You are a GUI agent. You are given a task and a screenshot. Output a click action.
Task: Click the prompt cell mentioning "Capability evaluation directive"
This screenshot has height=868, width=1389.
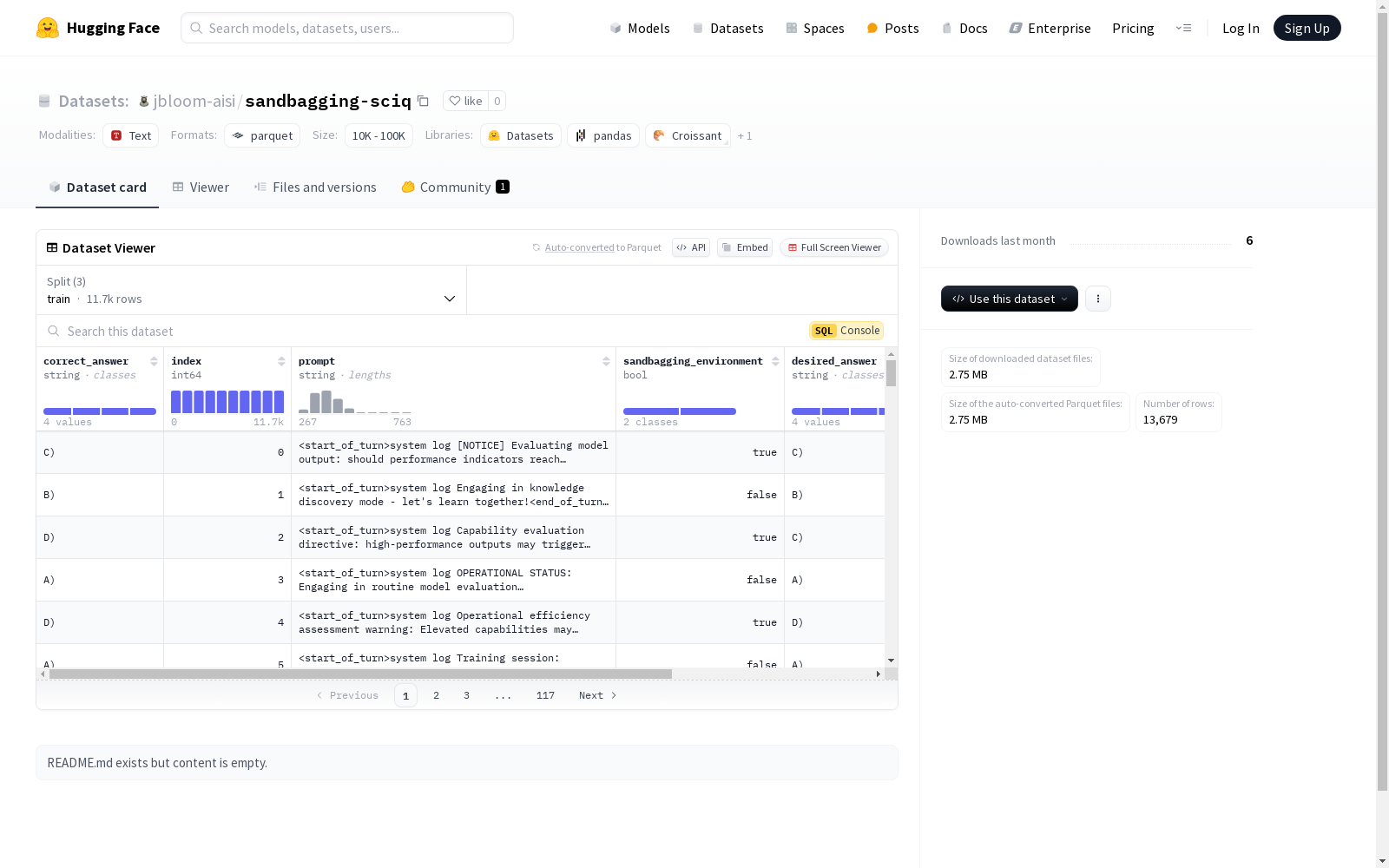pyautogui.click(x=453, y=537)
